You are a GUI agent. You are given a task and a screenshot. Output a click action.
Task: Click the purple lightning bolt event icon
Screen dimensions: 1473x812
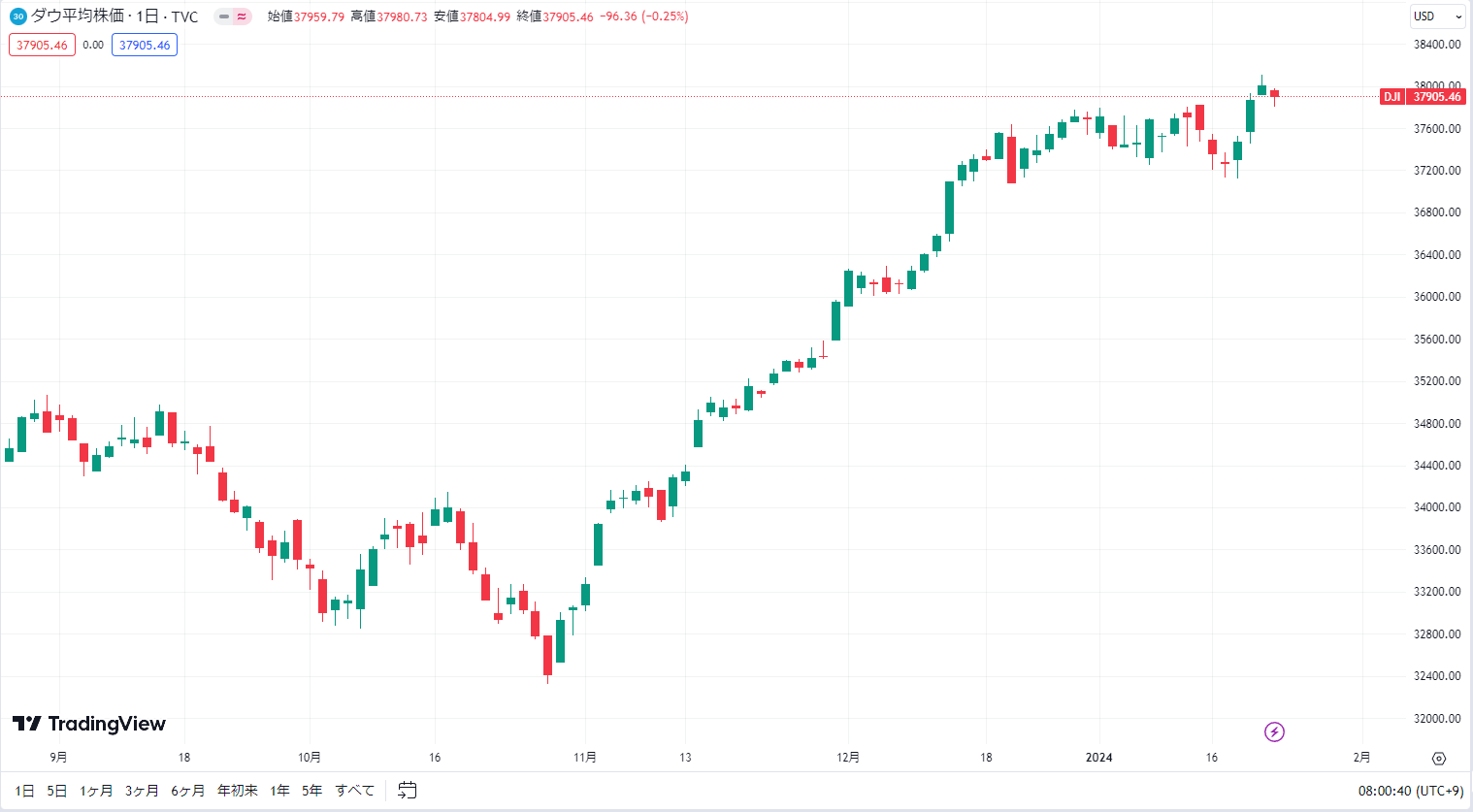pos(1274,731)
